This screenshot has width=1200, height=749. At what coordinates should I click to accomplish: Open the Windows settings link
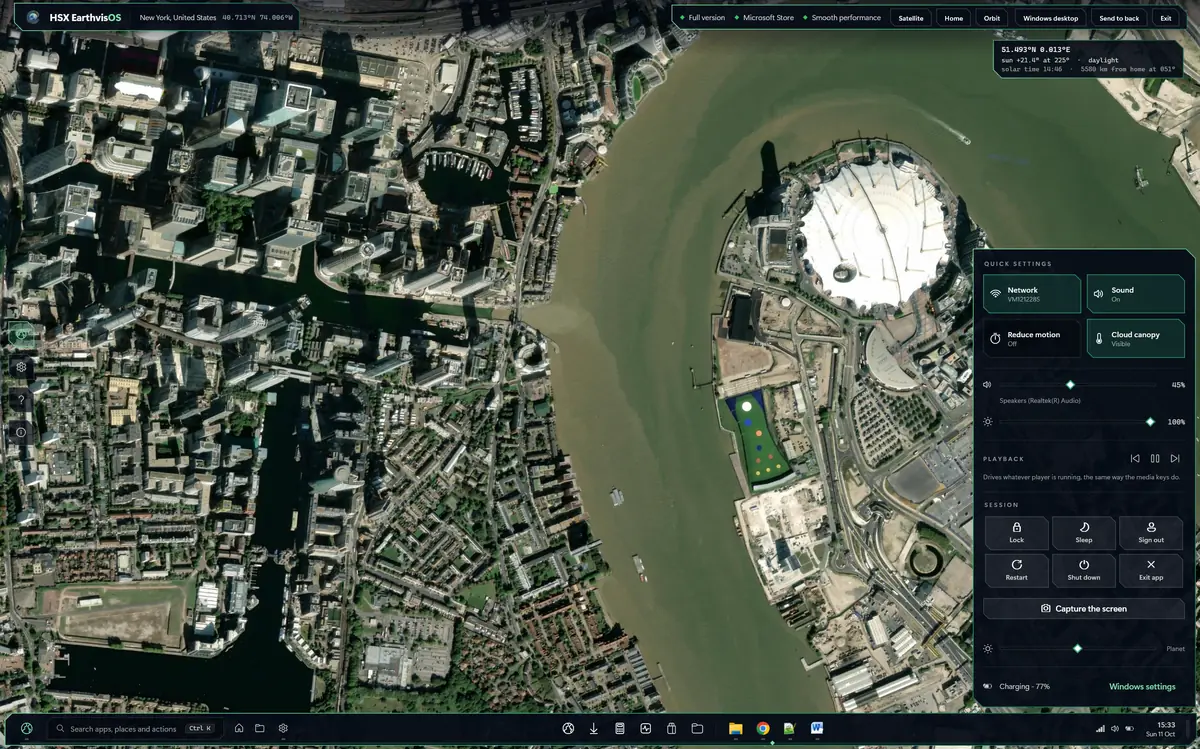click(x=1142, y=687)
